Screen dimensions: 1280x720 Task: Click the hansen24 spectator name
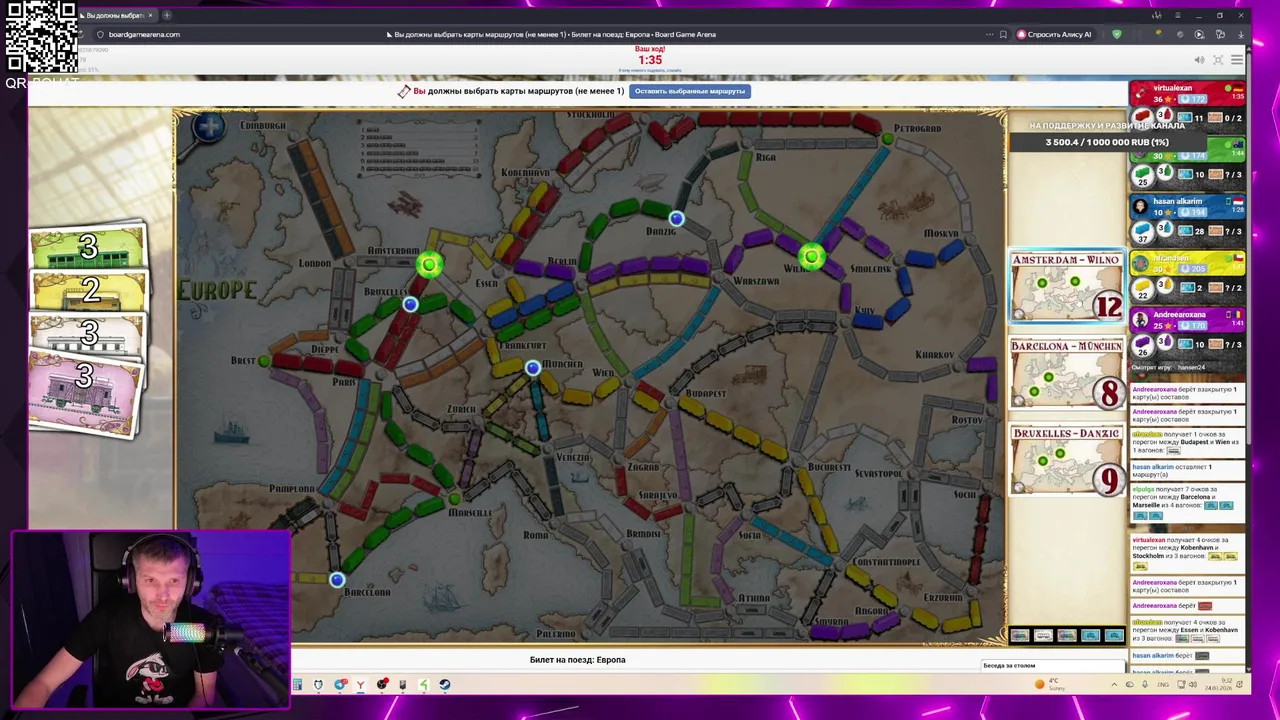tap(1191, 367)
